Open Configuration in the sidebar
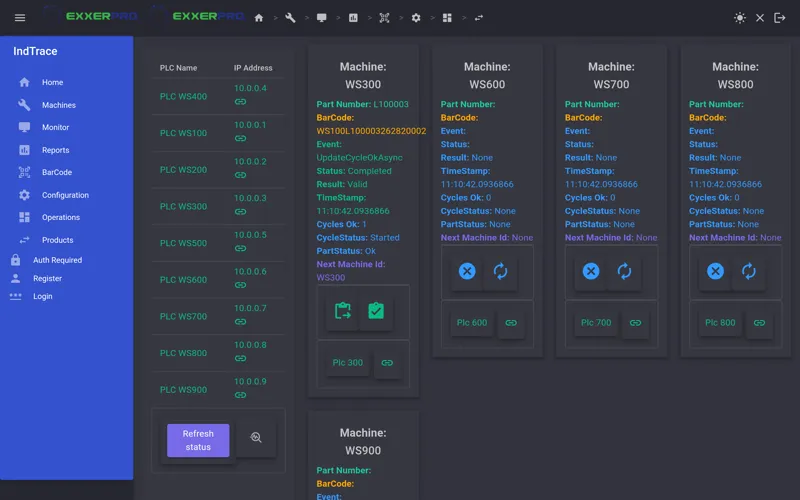 [x=66, y=195]
